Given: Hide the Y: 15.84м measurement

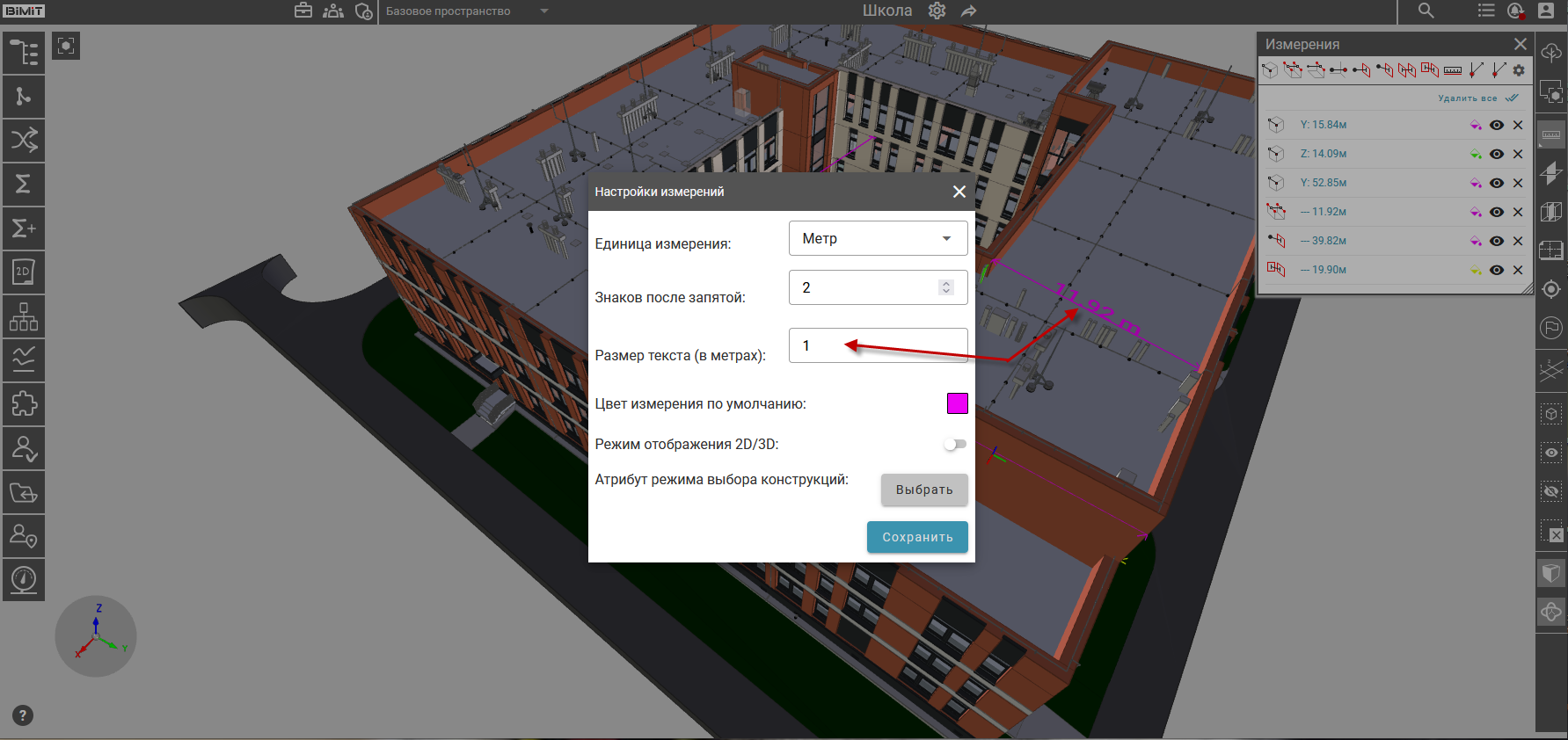Looking at the screenshot, I should pyautogui.click(x=1496, y=125).
